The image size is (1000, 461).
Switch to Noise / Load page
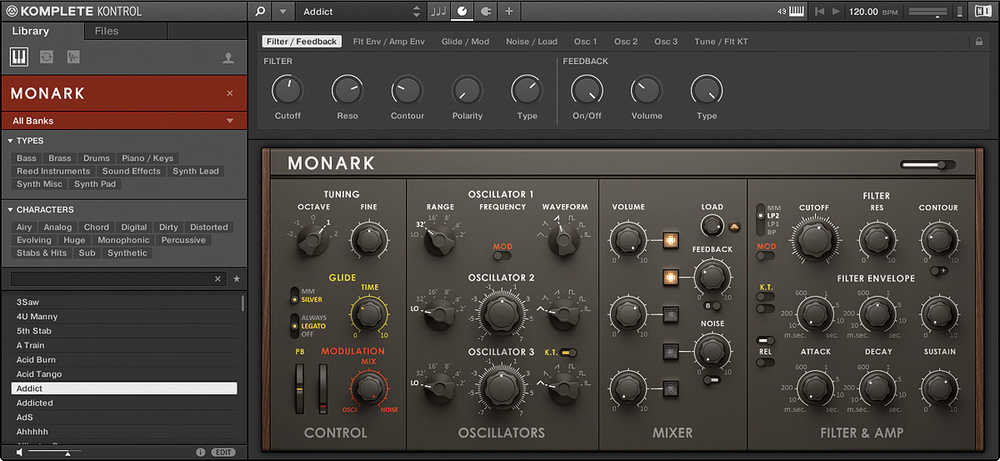point(532,41)
